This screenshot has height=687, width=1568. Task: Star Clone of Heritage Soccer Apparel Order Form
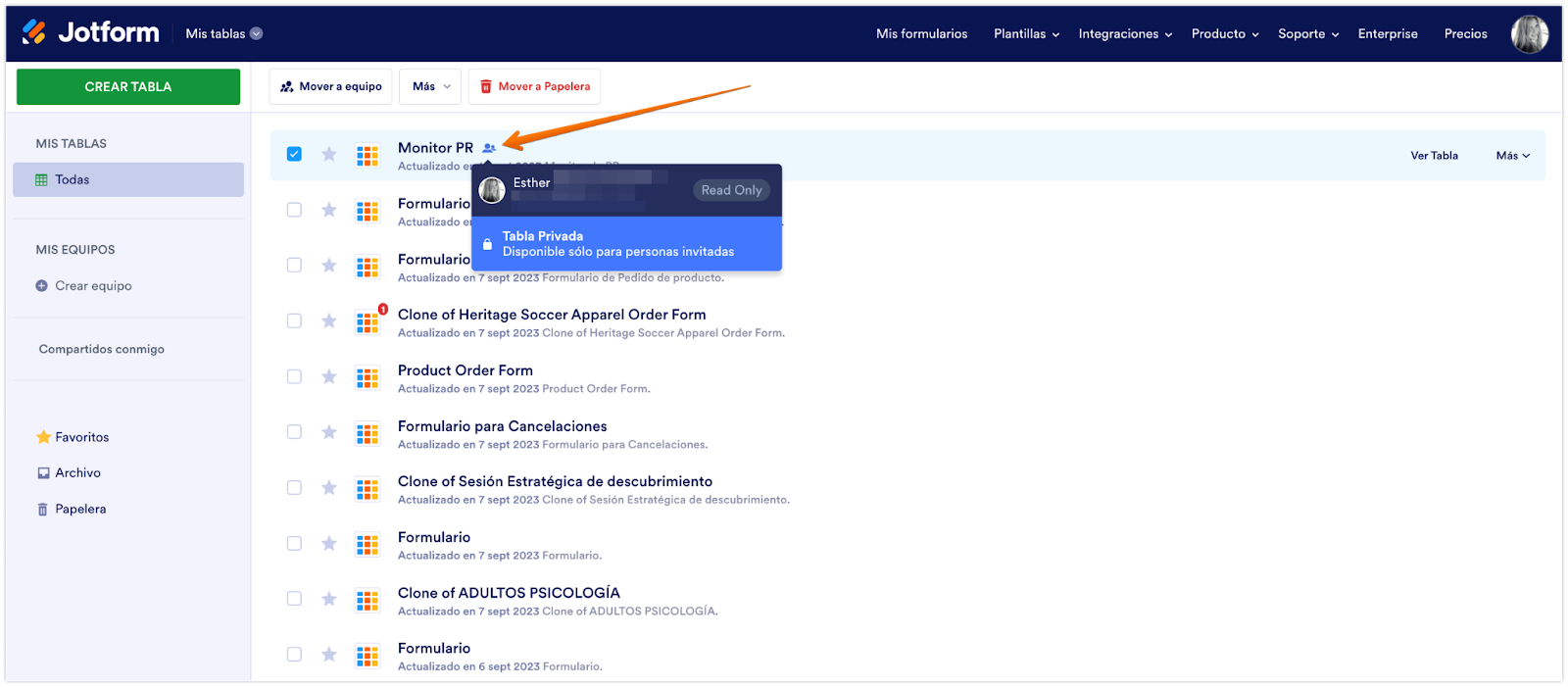(x=329, y=321)
